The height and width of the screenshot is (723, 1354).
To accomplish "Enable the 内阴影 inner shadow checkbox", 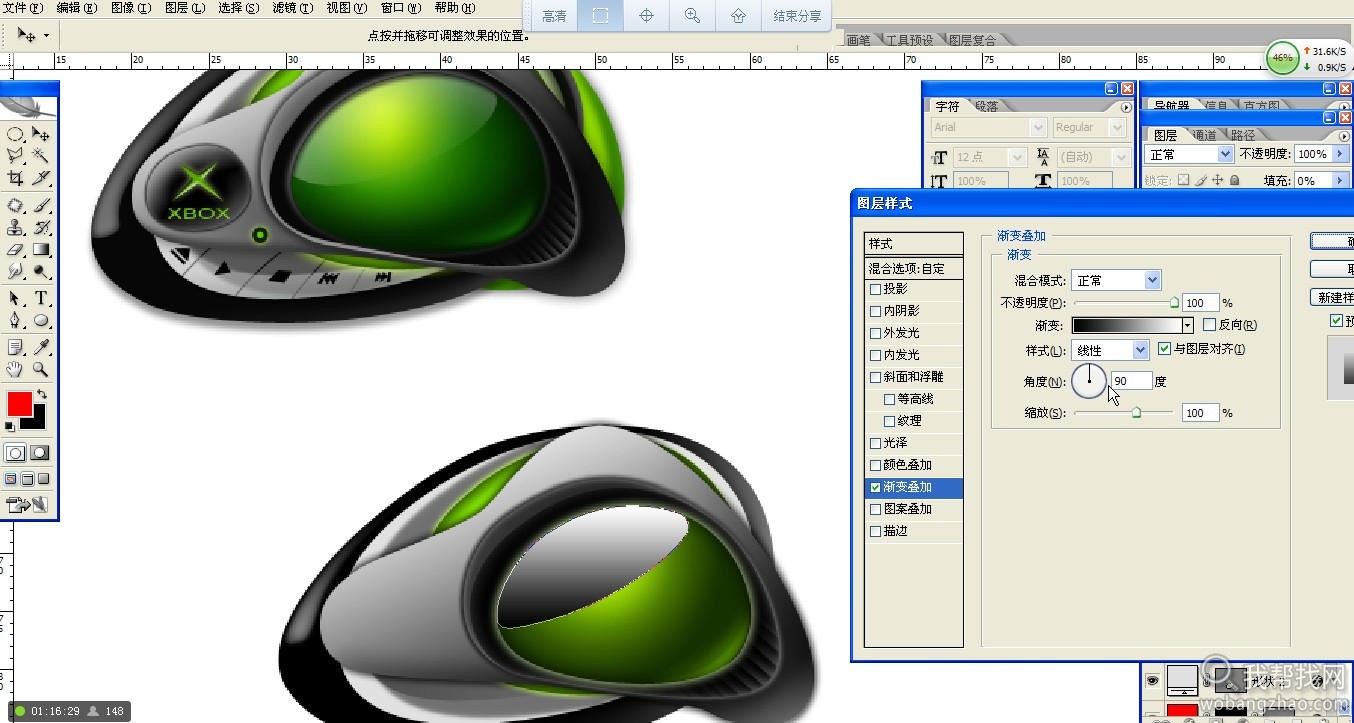I will 876,311.
